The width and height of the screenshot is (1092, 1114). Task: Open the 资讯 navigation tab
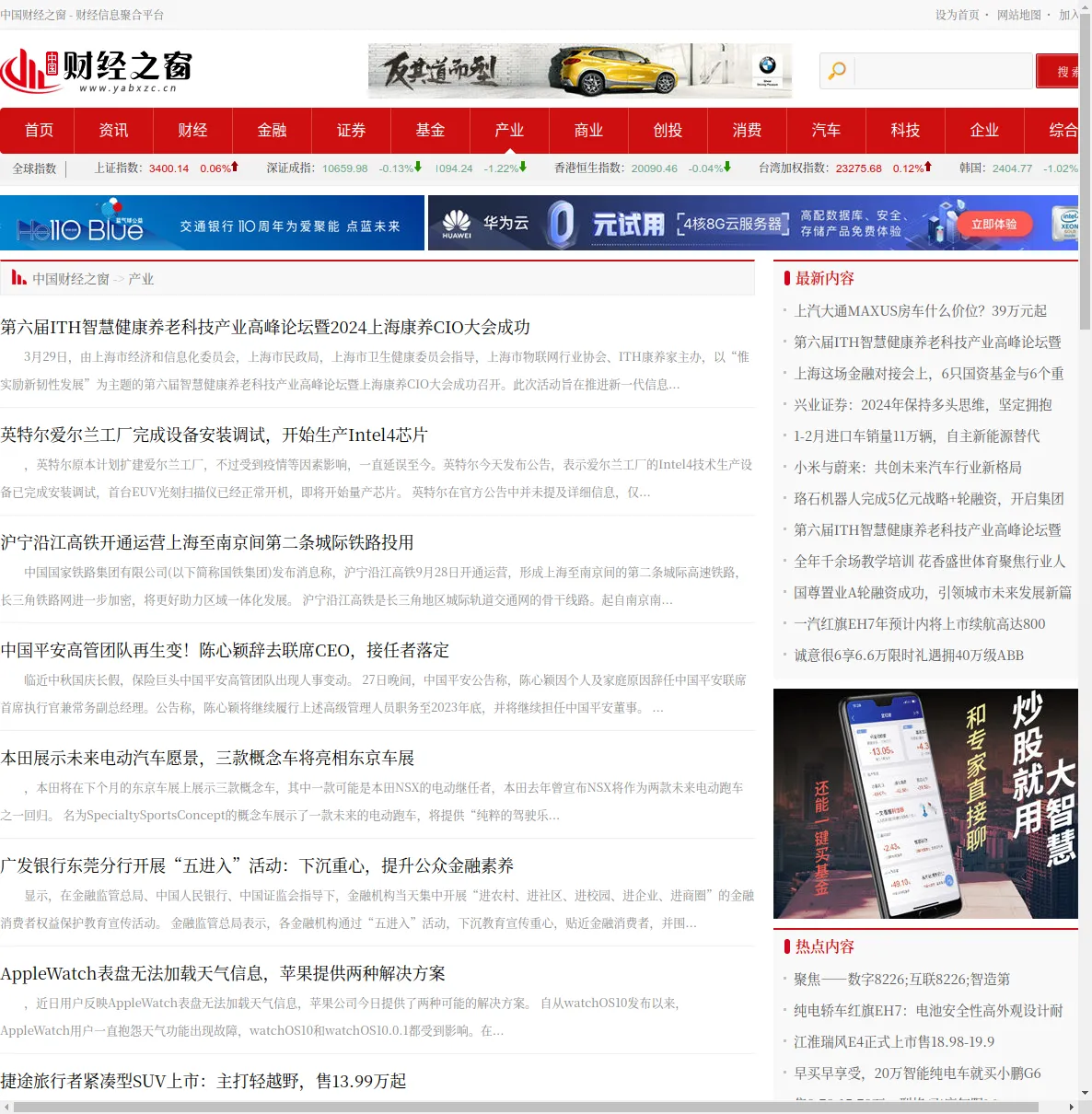pyautogui.click(x=113, y=131)
